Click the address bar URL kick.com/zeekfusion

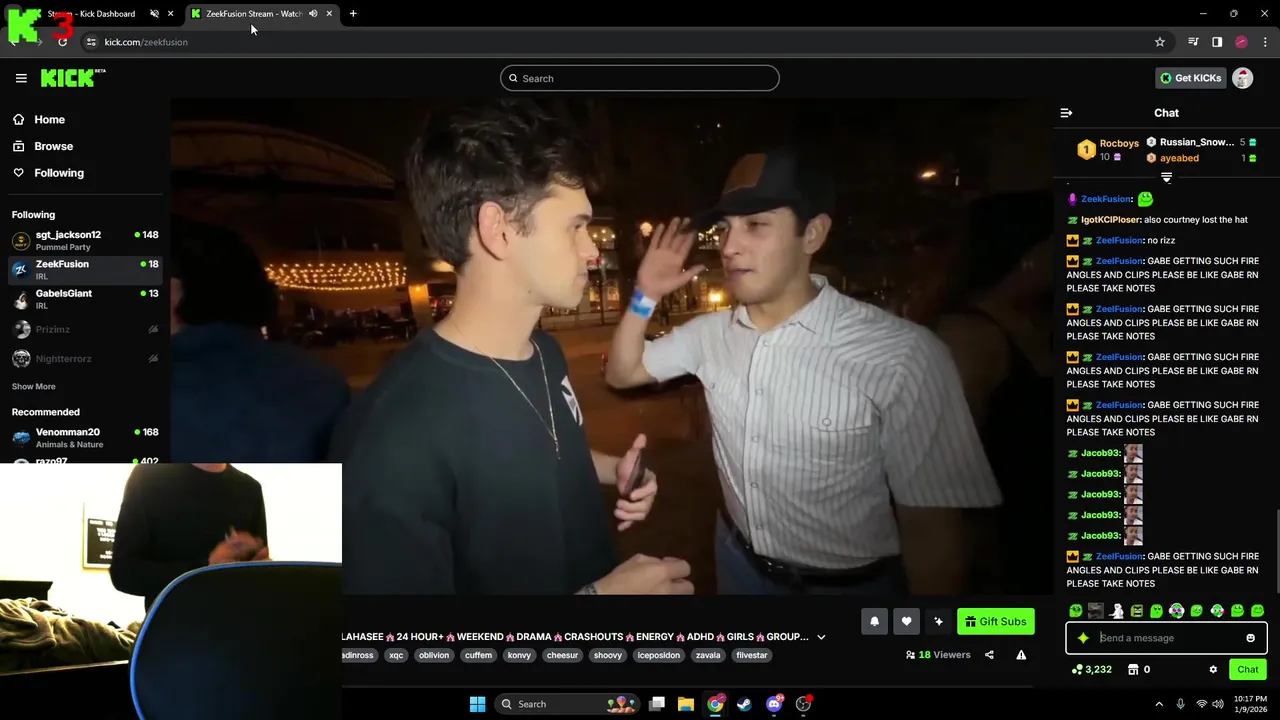[146, 42]
